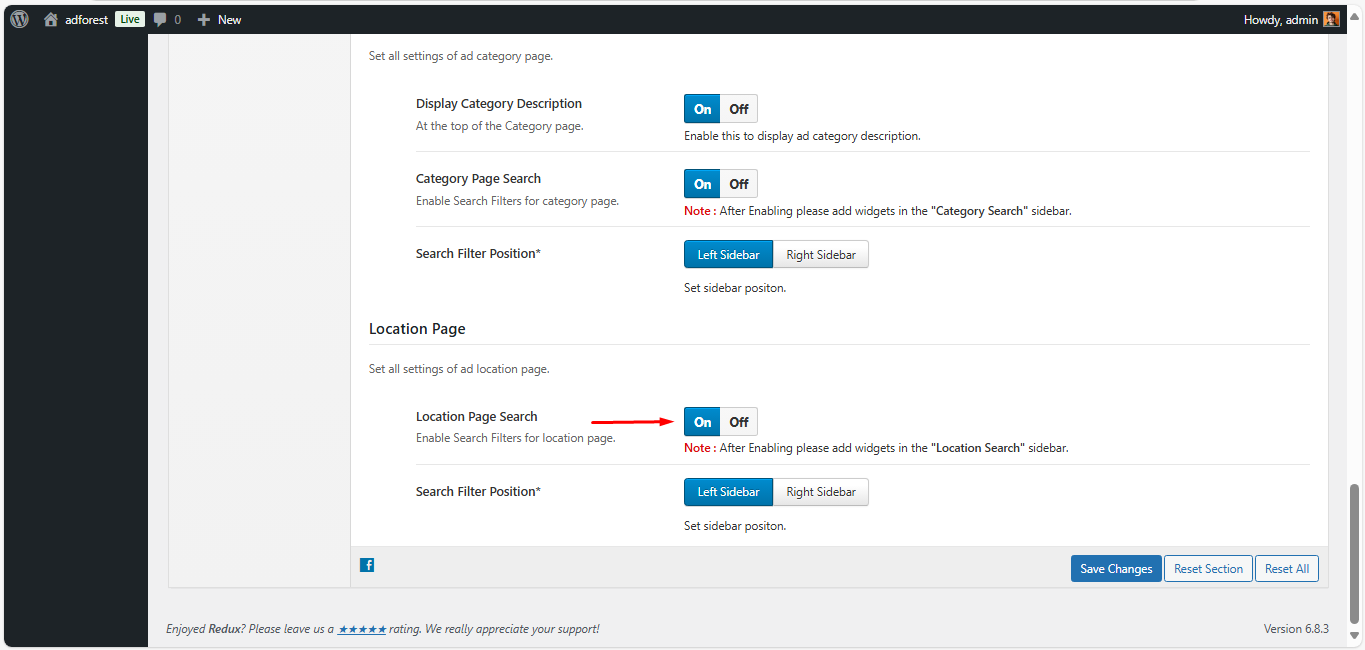
Task: Turn off Display Category Description
Action: pyautogui.click(x=738, y=109)
